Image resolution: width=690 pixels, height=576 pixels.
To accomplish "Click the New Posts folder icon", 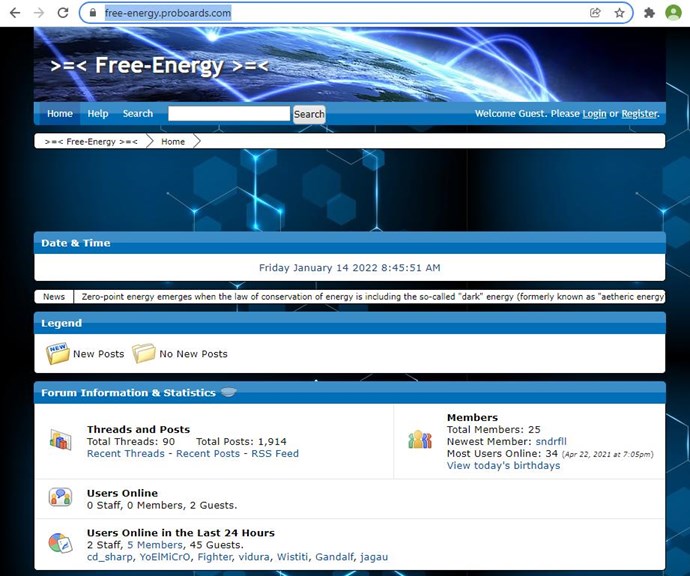I will pos(58,353).
